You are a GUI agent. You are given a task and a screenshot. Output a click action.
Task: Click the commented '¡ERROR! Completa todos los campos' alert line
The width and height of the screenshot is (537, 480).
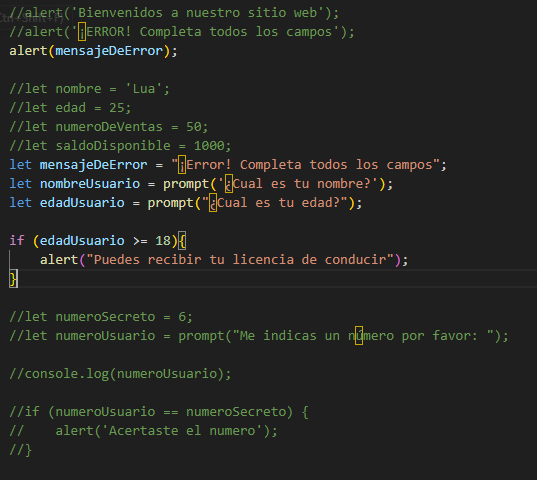(x=182, y=32)
